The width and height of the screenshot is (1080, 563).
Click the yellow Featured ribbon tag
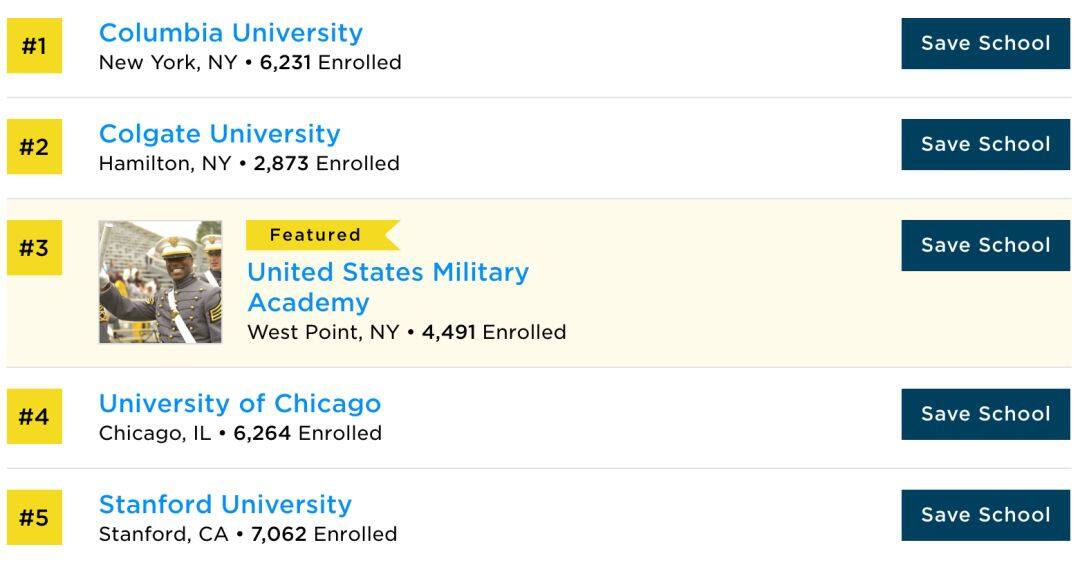point(322,235)
